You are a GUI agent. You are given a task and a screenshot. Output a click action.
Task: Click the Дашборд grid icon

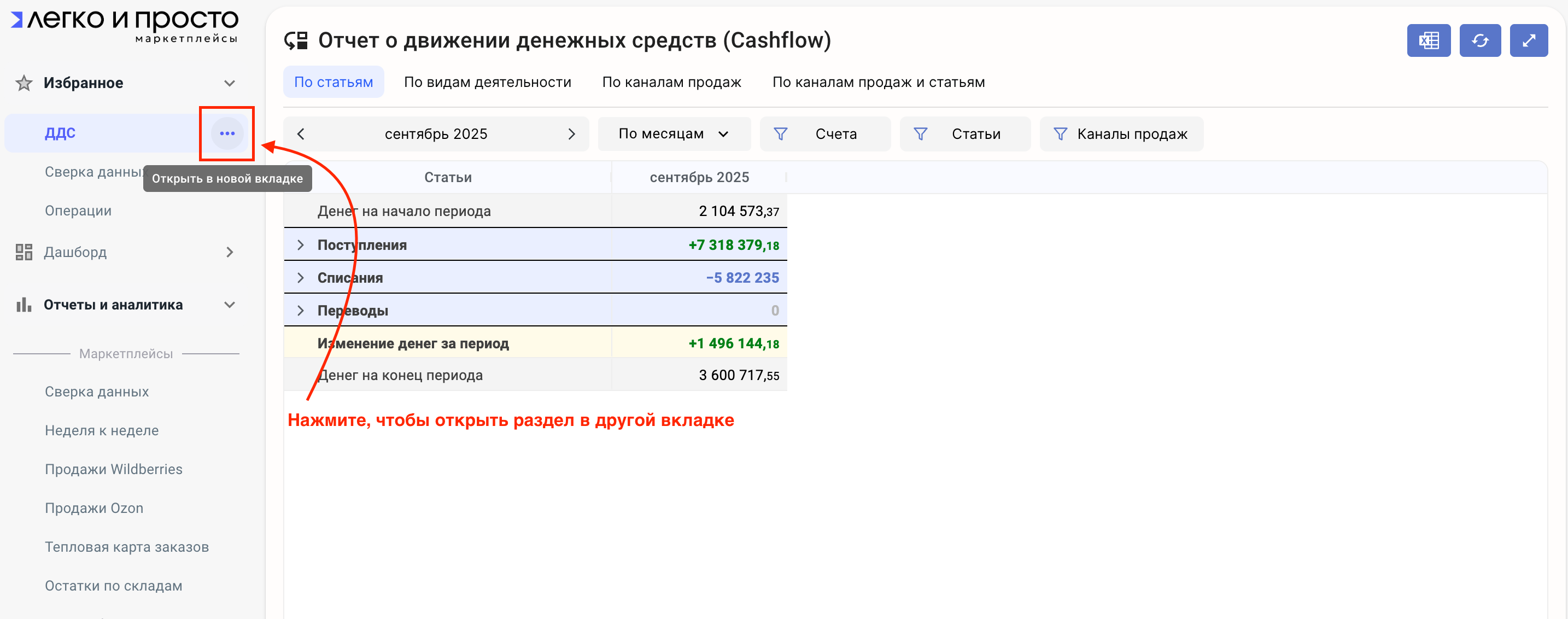(24, 252)
